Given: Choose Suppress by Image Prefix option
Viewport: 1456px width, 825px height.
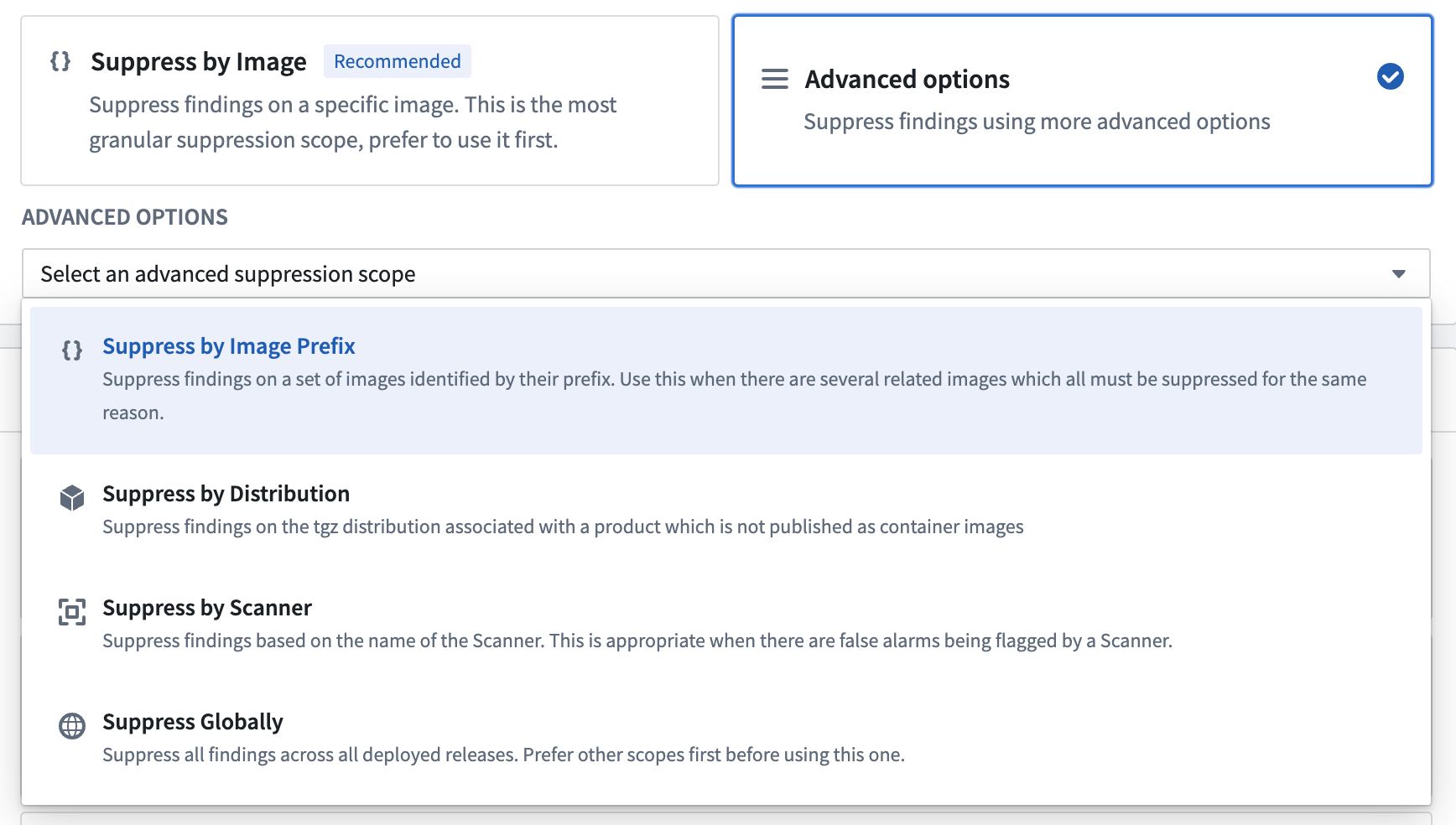Looking at the screenshot, I should (x=726, y=381).
